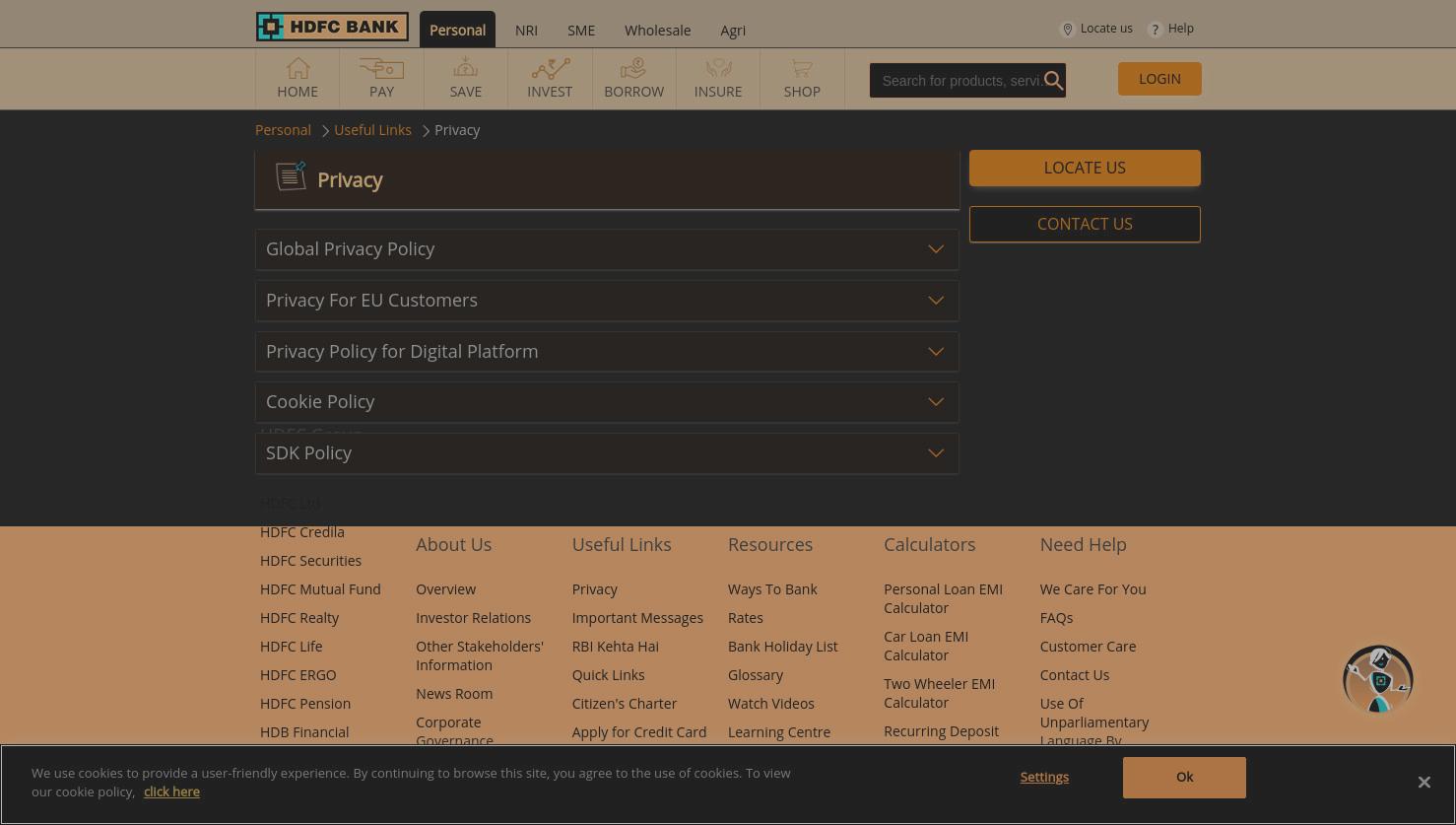Open Ways To Bank link

pyautogui.click(x=772, y=589)
